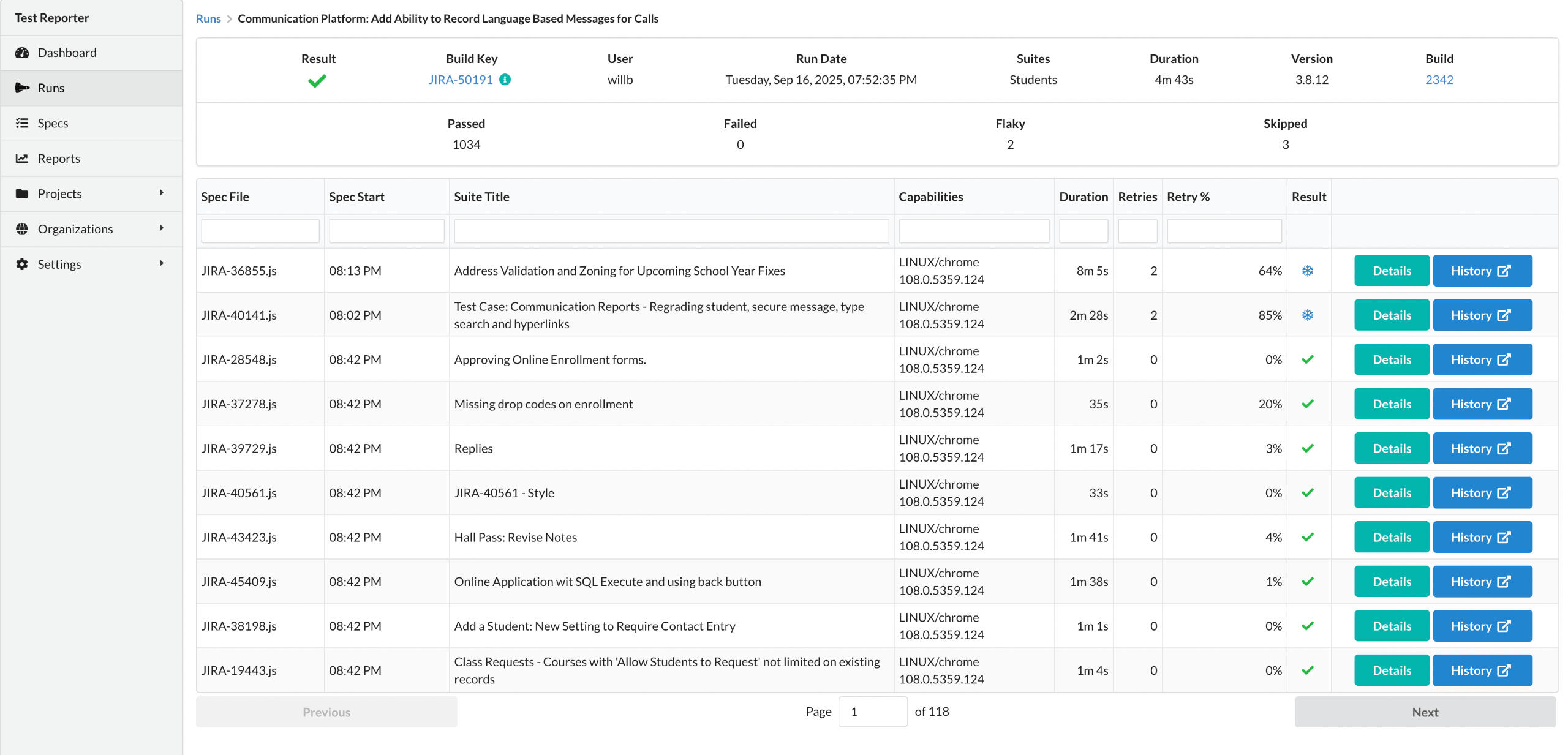Open History for JIRA-39729.js

pyautogui.click(x=1482, y=448)
